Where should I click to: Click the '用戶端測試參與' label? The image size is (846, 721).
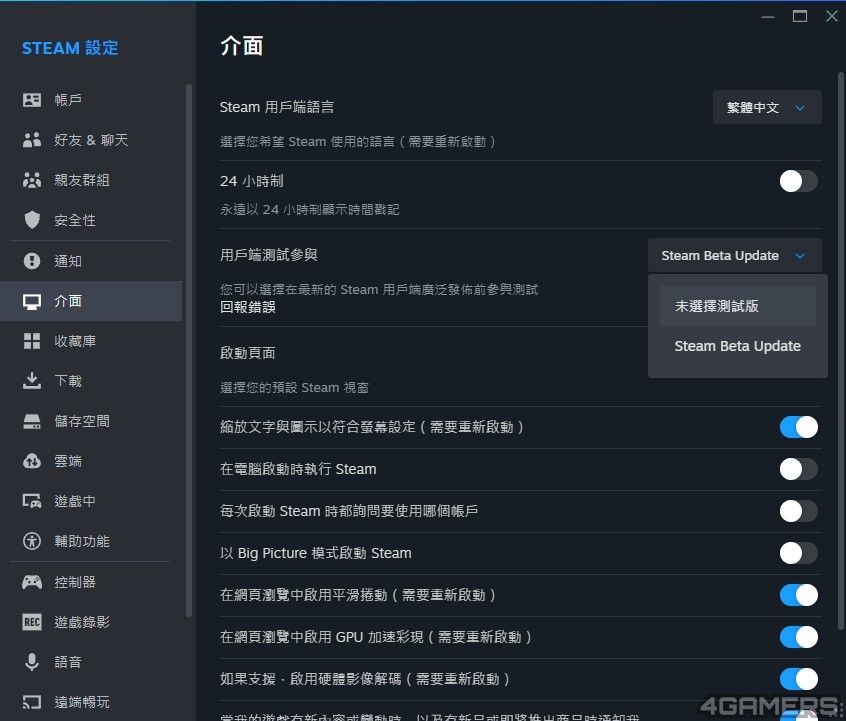269,255
